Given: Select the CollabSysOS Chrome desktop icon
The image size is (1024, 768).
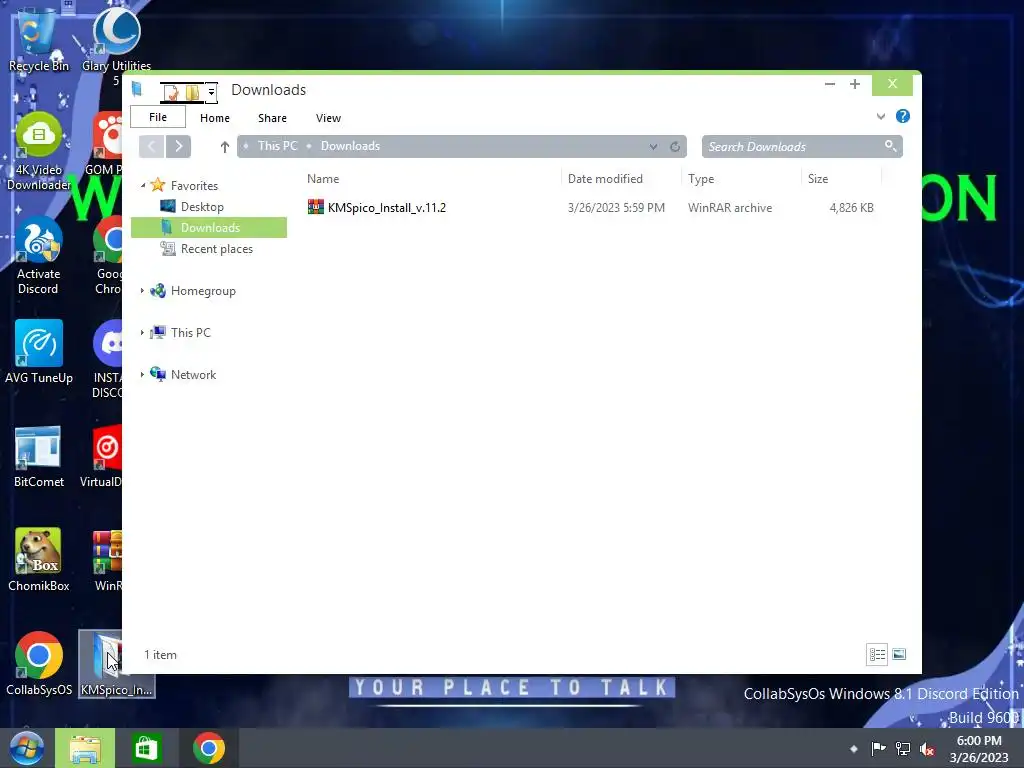Looking at the screenshot, I should pos(39,664).
